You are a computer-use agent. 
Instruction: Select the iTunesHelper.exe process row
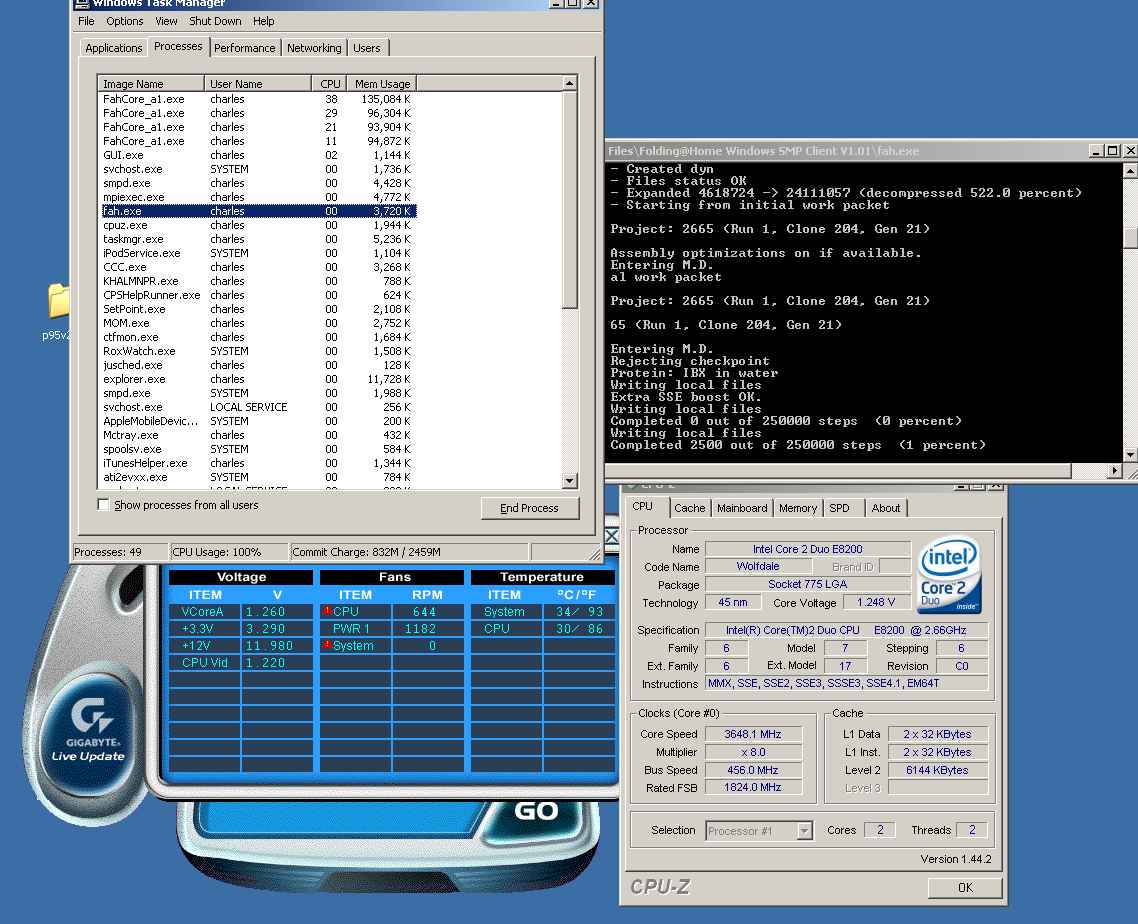[258, 463]
